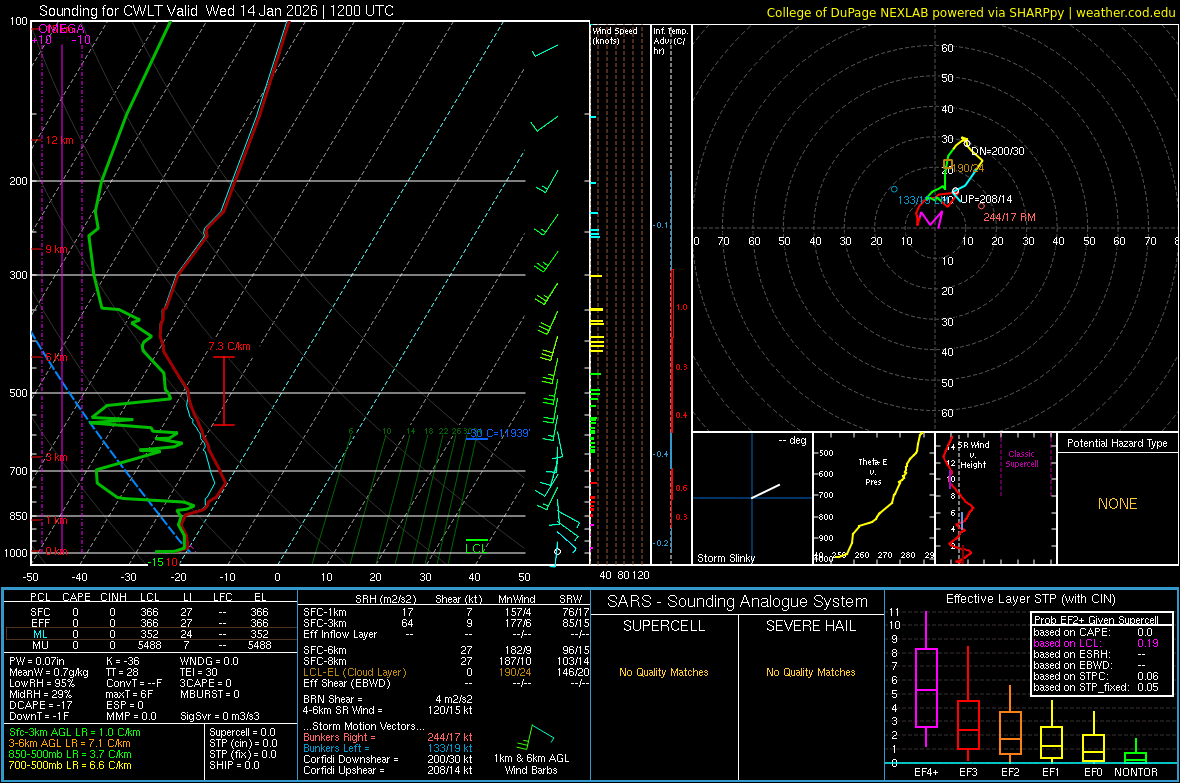Viewport: 1180px width, 783px height.
Task: Click the 9 km height marker
Action: coord(56,249)
